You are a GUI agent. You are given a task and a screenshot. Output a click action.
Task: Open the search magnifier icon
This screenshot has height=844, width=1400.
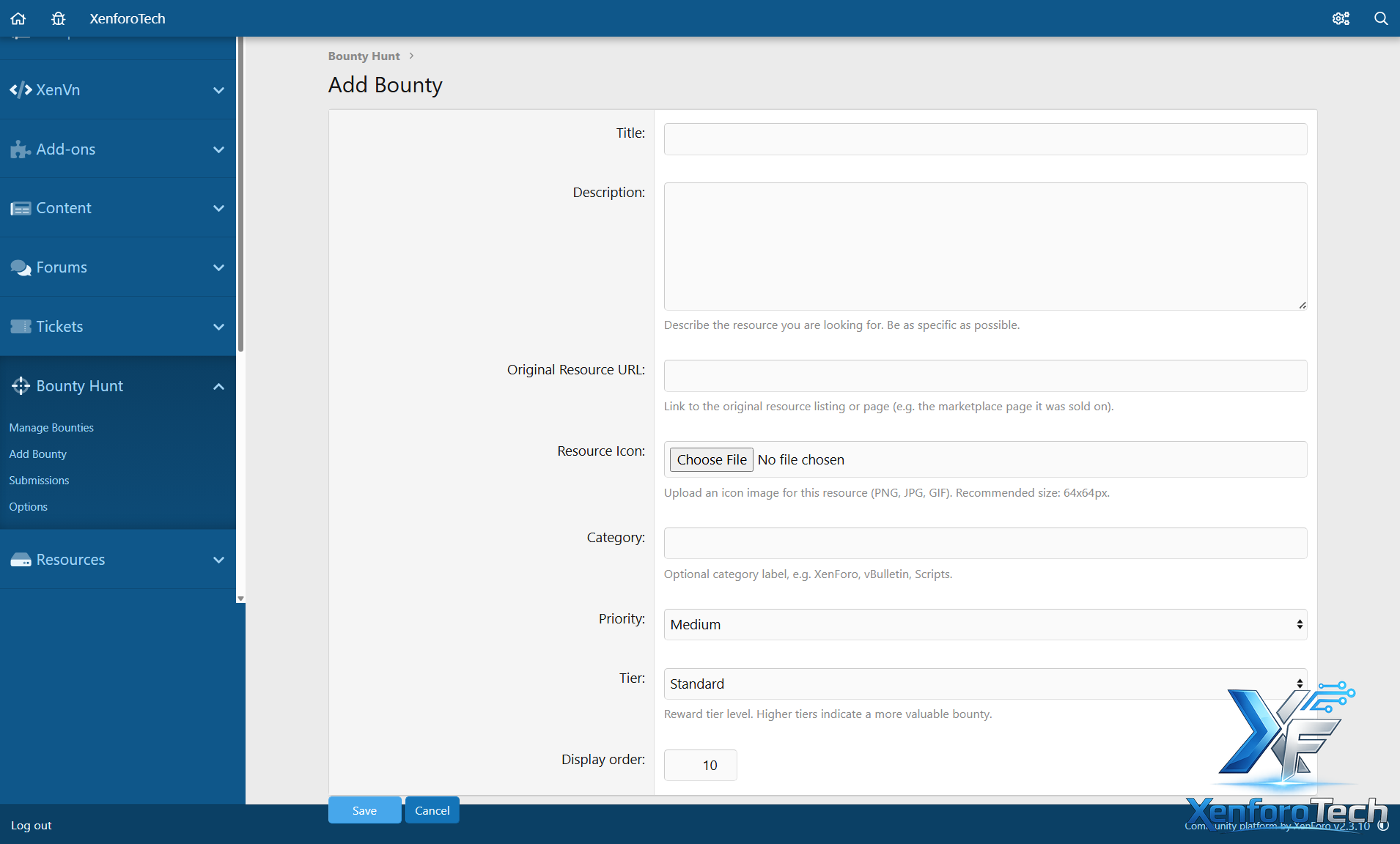1381,18
